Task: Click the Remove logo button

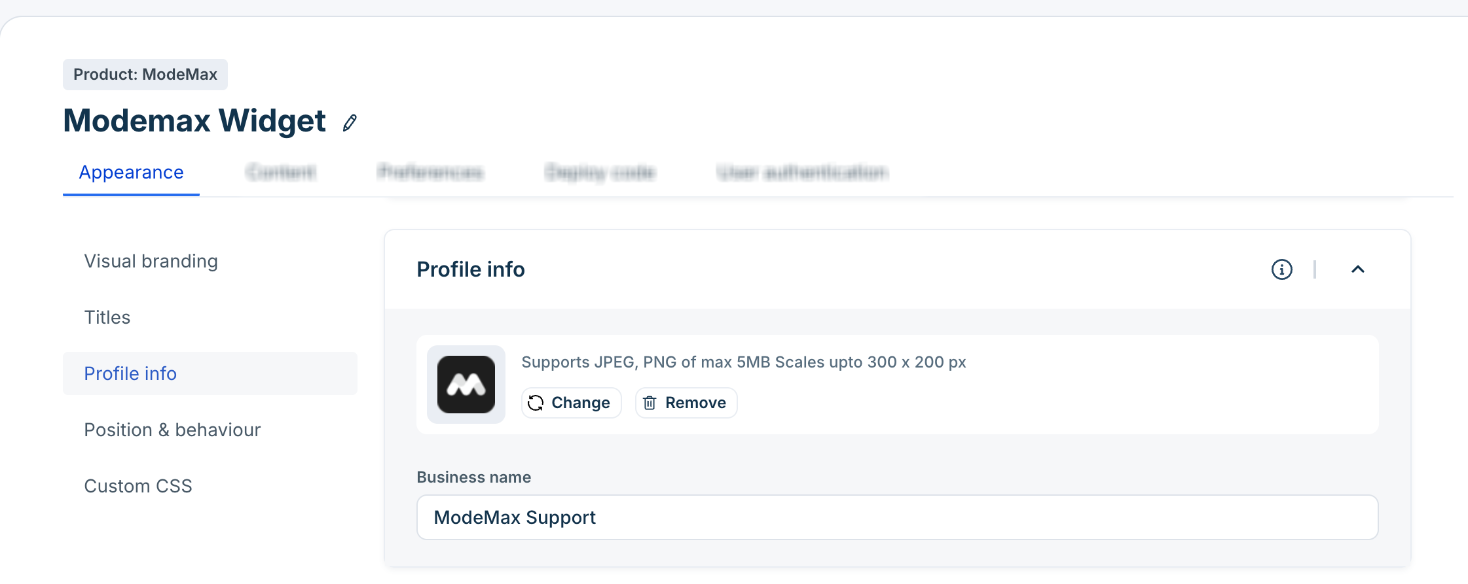Action: tap(686, 403)
